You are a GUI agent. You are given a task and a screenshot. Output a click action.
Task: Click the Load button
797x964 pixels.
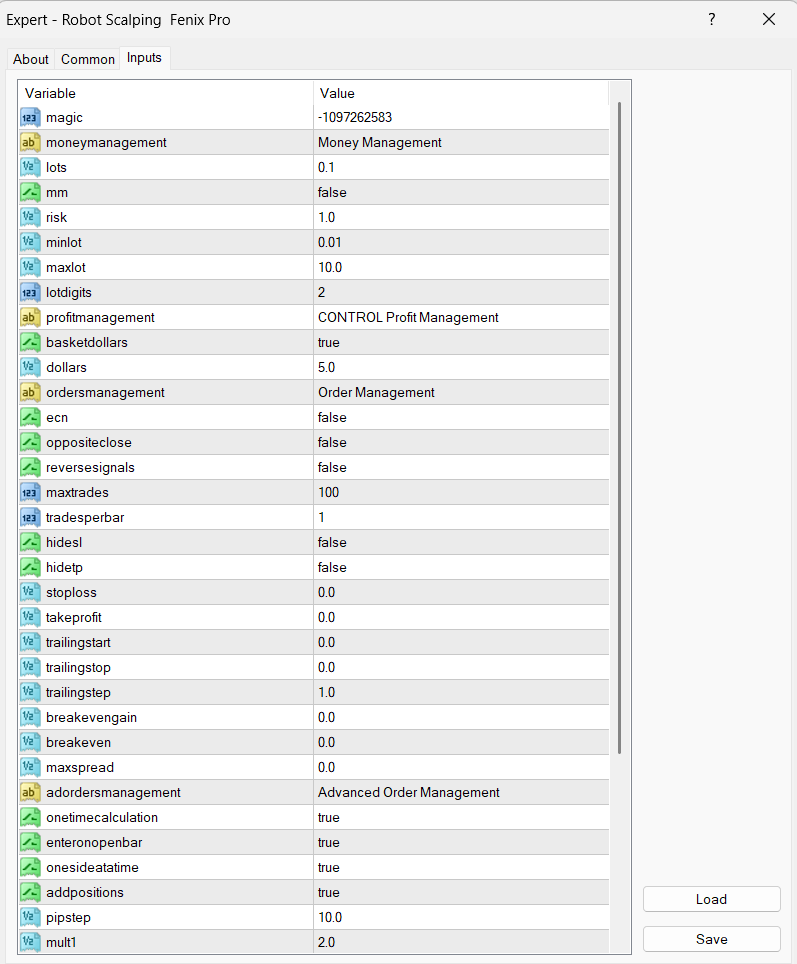(712, 899)
